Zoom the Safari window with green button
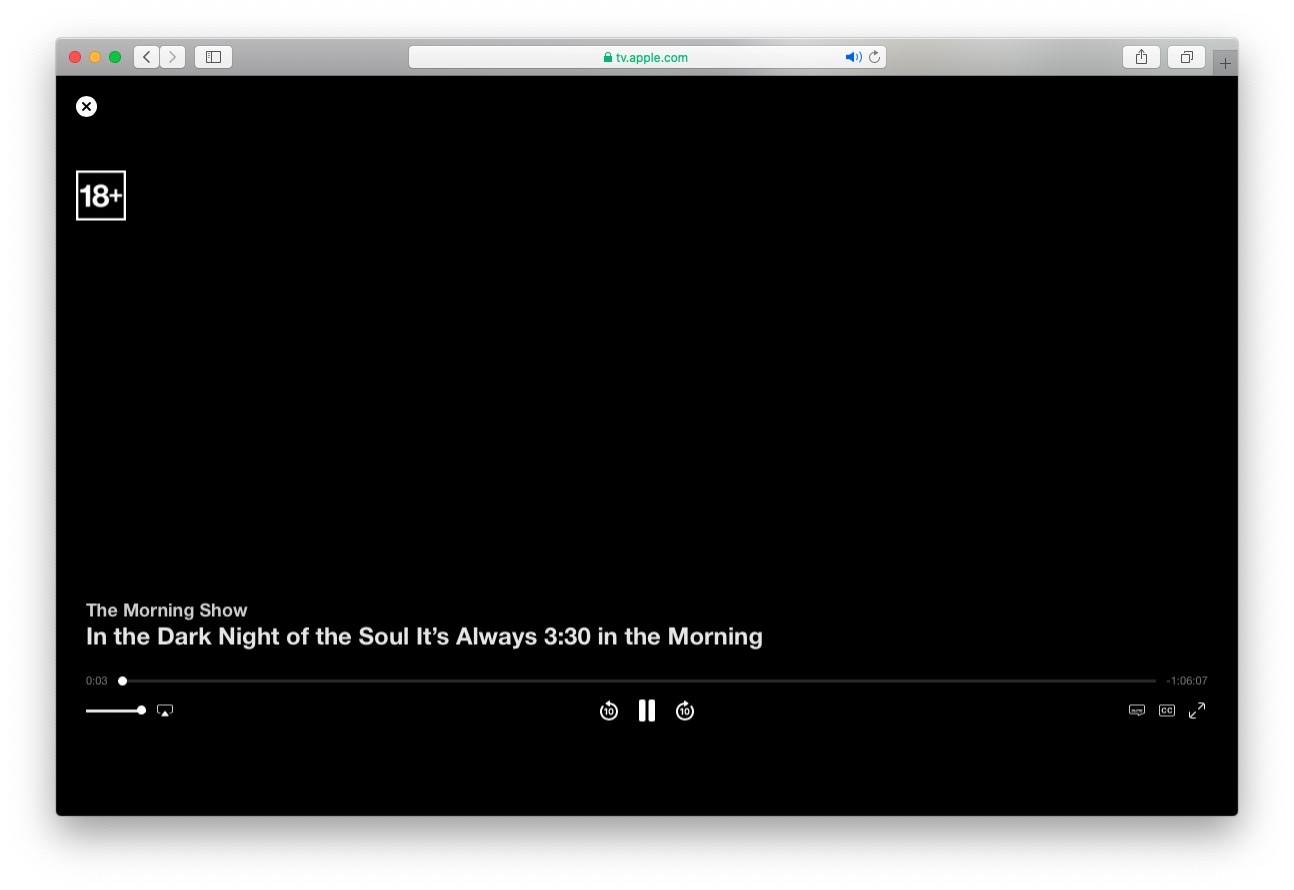Viewport: 1294px width, 890px height. (115, 57)
